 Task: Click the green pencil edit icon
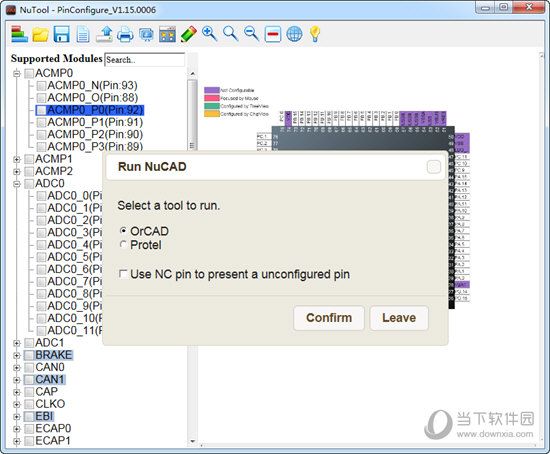(x=189, y=34)
